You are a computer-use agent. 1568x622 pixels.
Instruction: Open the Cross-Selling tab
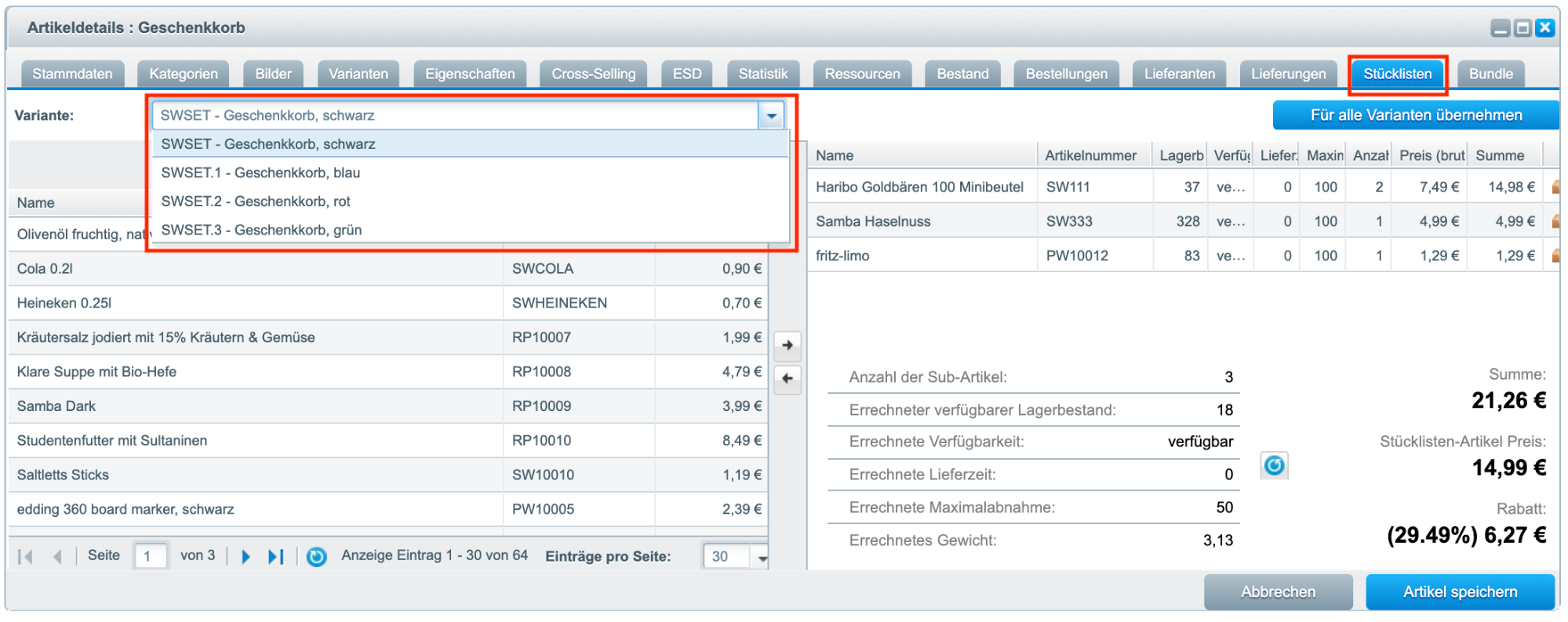click(x=593, y=74)
